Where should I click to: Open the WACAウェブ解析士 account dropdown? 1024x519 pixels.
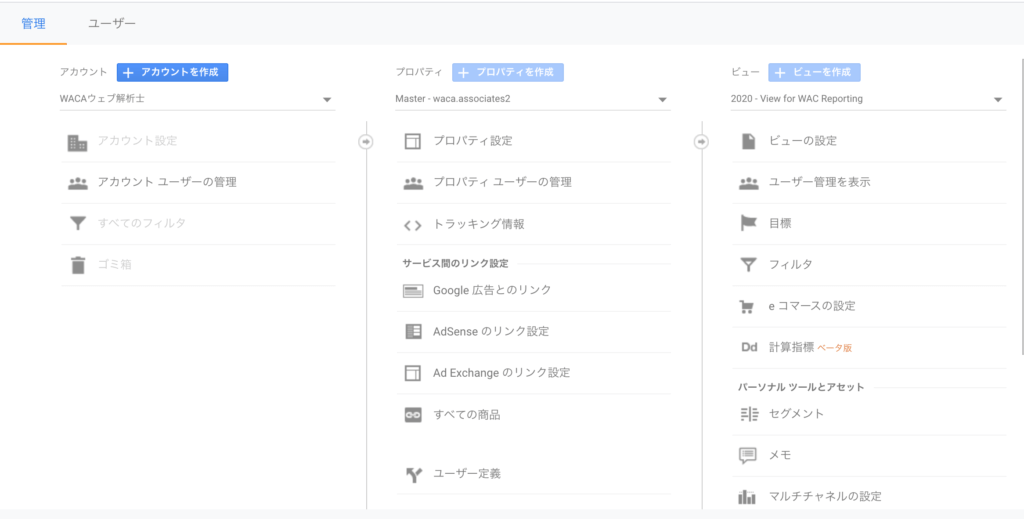(x=197, y=99)
